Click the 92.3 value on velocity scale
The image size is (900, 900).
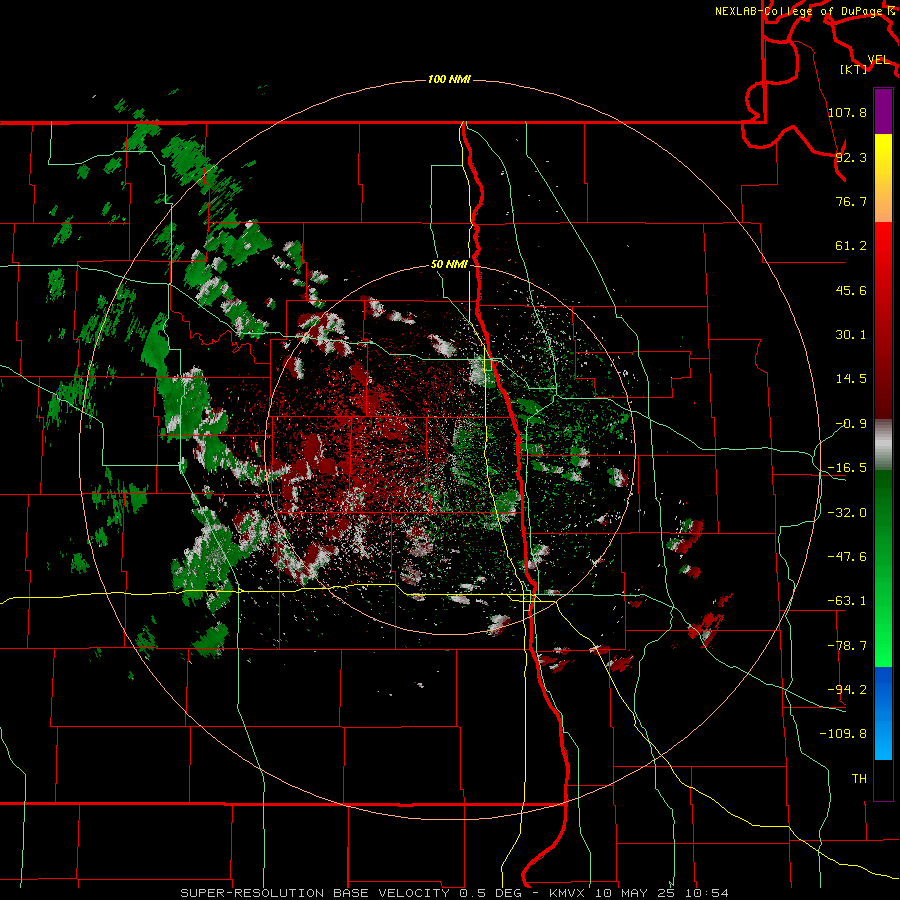[851, 157]
